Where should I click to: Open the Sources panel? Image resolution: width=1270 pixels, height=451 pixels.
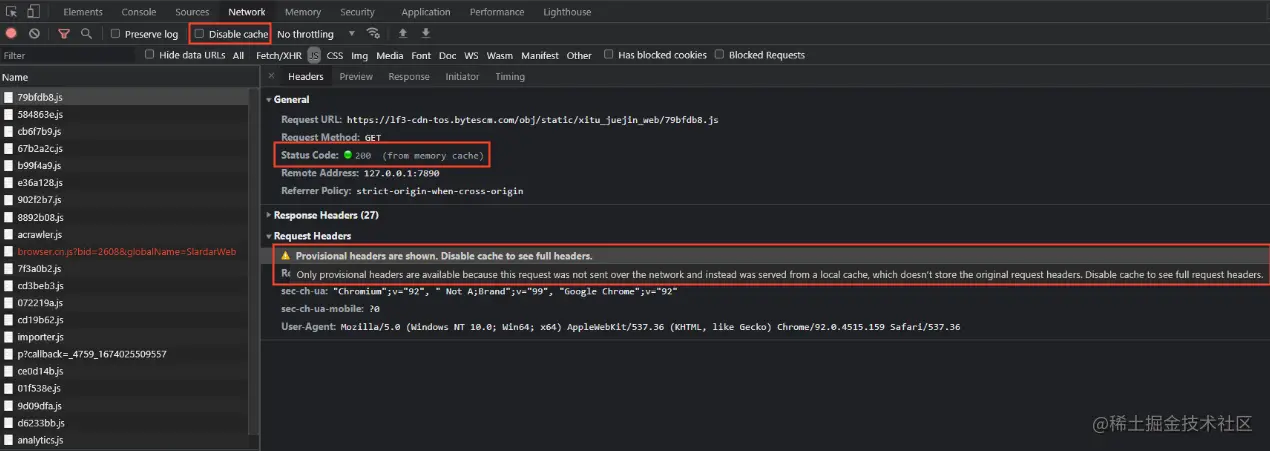(x=192, y=12)
